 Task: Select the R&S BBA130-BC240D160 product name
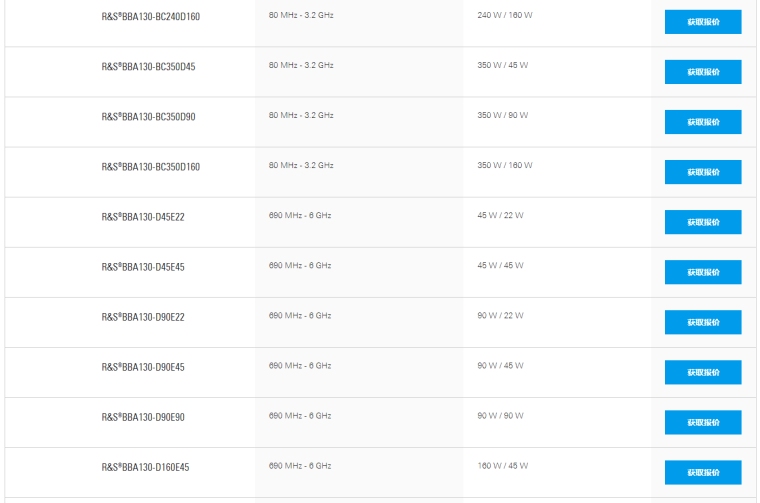click(150, 17)
